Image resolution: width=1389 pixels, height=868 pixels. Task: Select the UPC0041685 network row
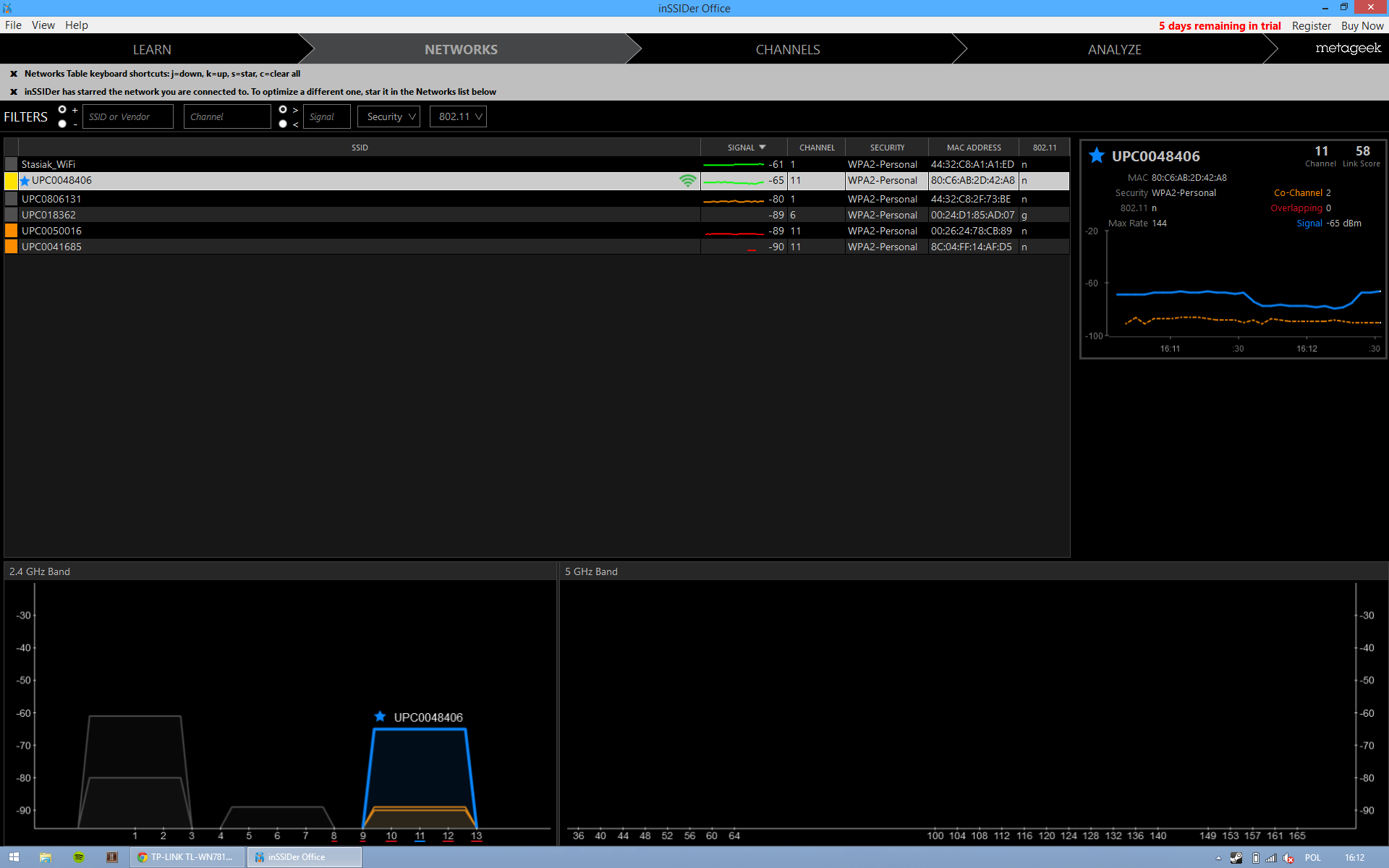(x=537, y=247)
